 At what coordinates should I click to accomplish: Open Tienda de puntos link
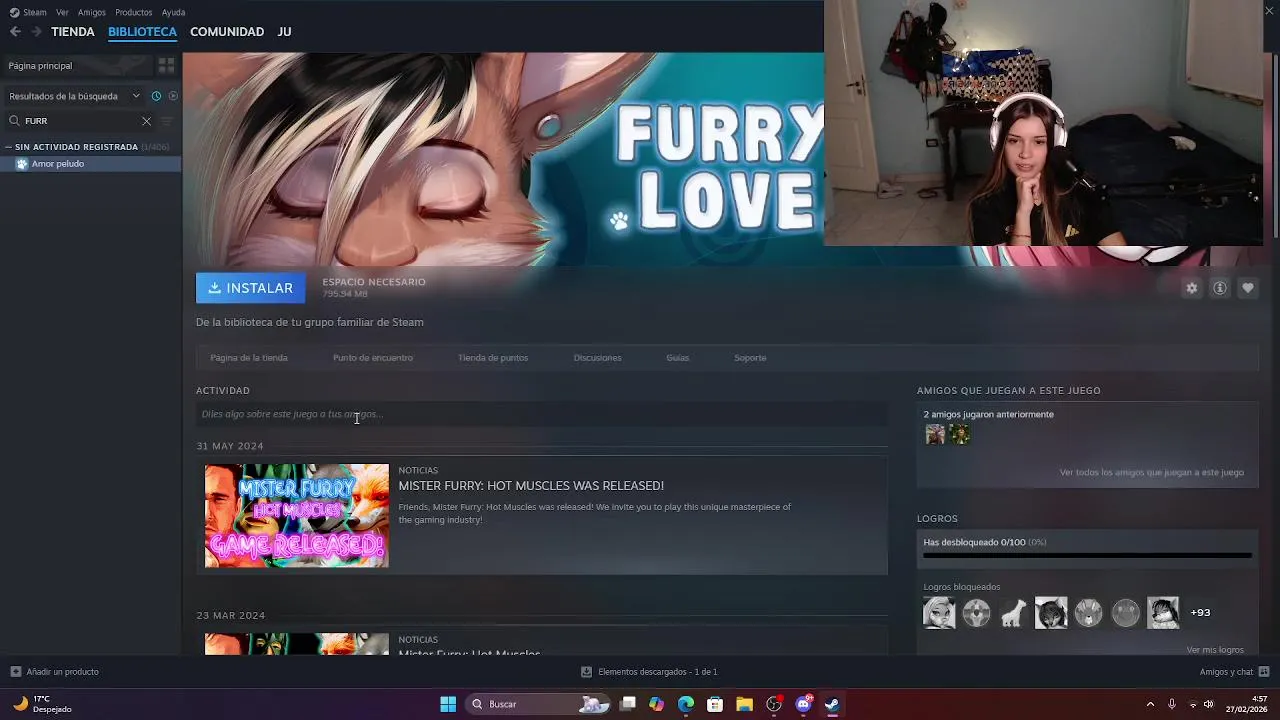pyautogui.click(x=493, y=358)
